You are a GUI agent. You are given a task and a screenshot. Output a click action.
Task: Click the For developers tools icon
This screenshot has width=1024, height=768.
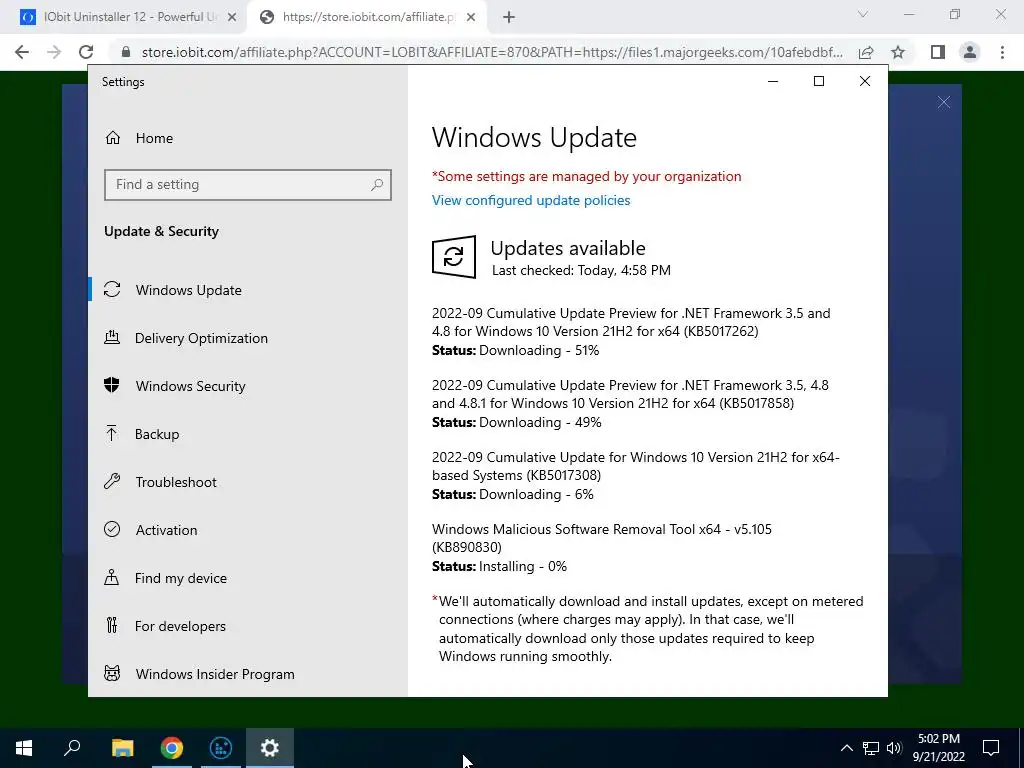click(x=112, y=625)
